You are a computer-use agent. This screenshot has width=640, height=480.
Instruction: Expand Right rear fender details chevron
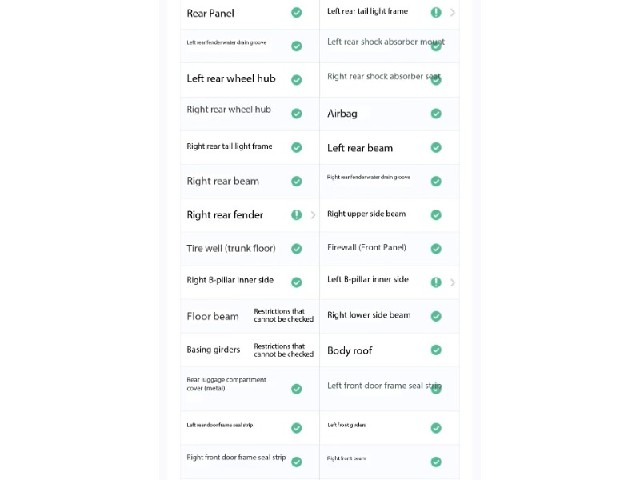313,215
